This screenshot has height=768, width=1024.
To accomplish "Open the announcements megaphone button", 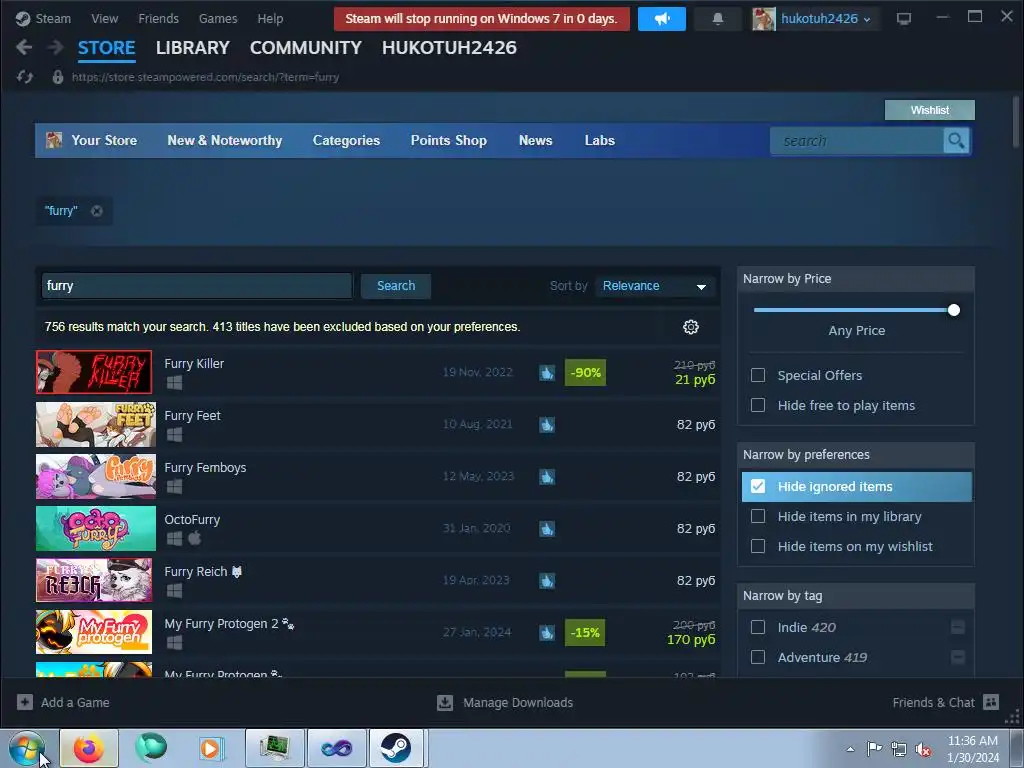I will (x=662, y=19).
